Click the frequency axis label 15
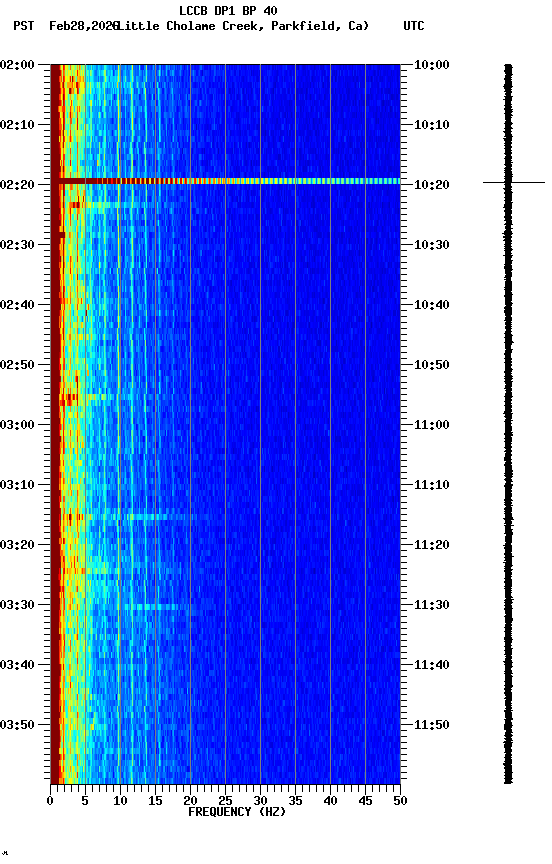 [155, 801]
